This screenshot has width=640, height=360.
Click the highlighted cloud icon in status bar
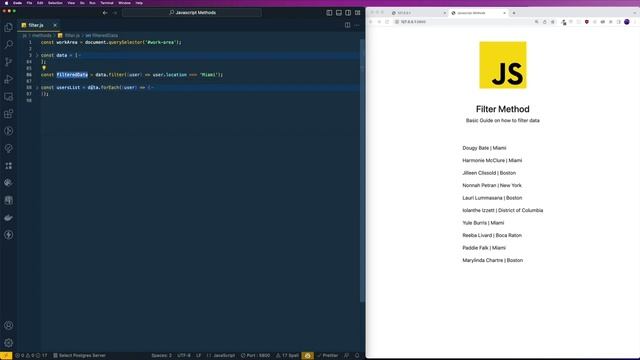pos(307,356)
